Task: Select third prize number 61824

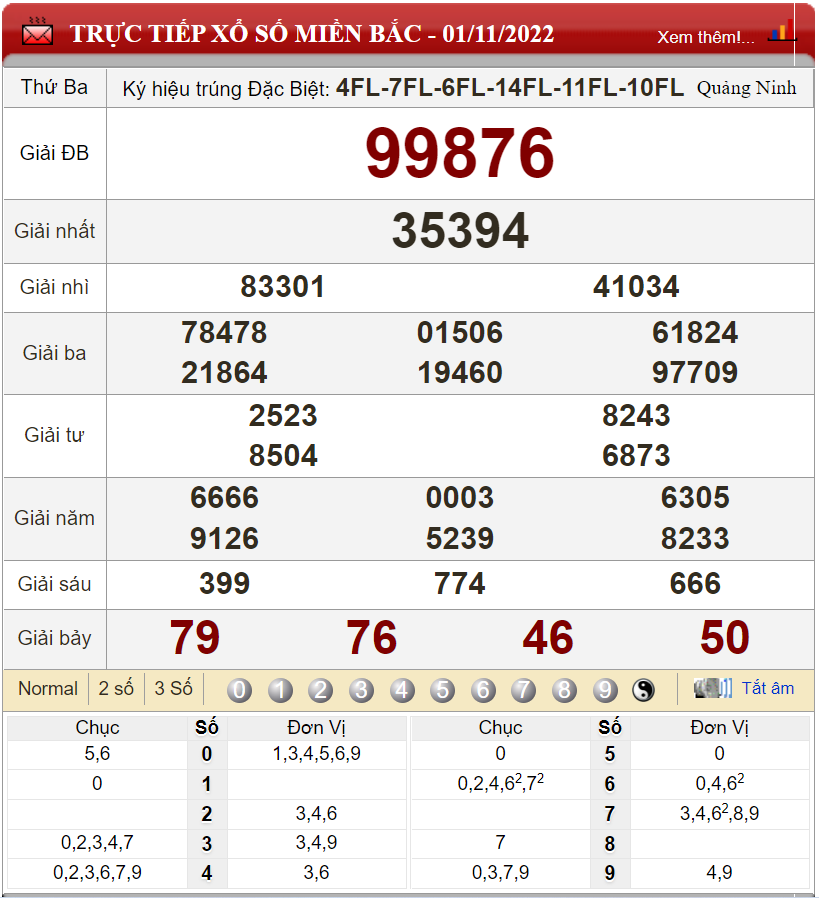Action: pos(695,333)
